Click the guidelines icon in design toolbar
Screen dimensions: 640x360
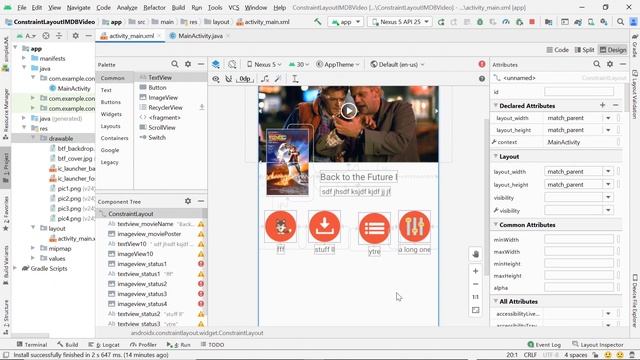295,79
